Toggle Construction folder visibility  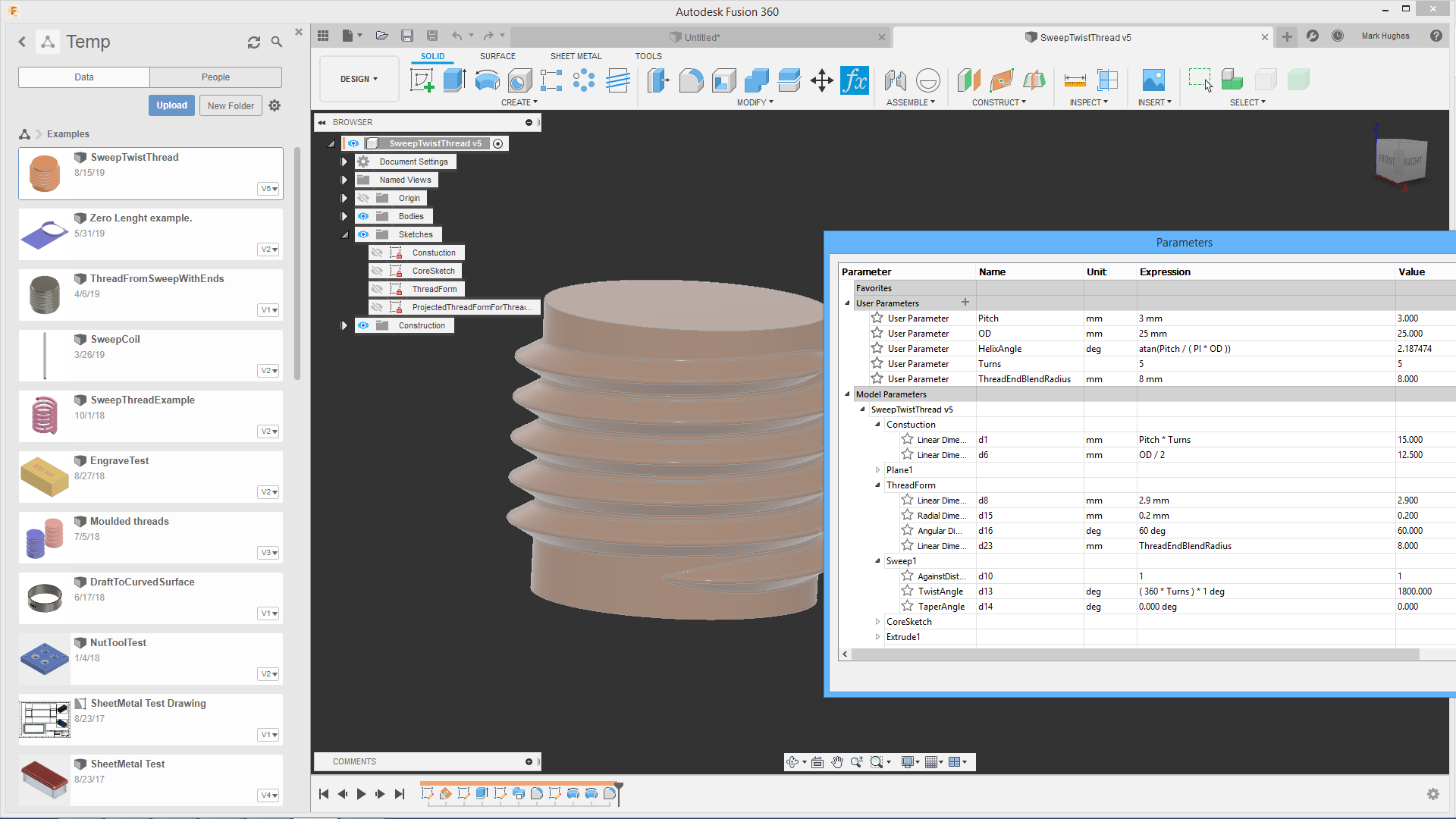pos(363,325)
